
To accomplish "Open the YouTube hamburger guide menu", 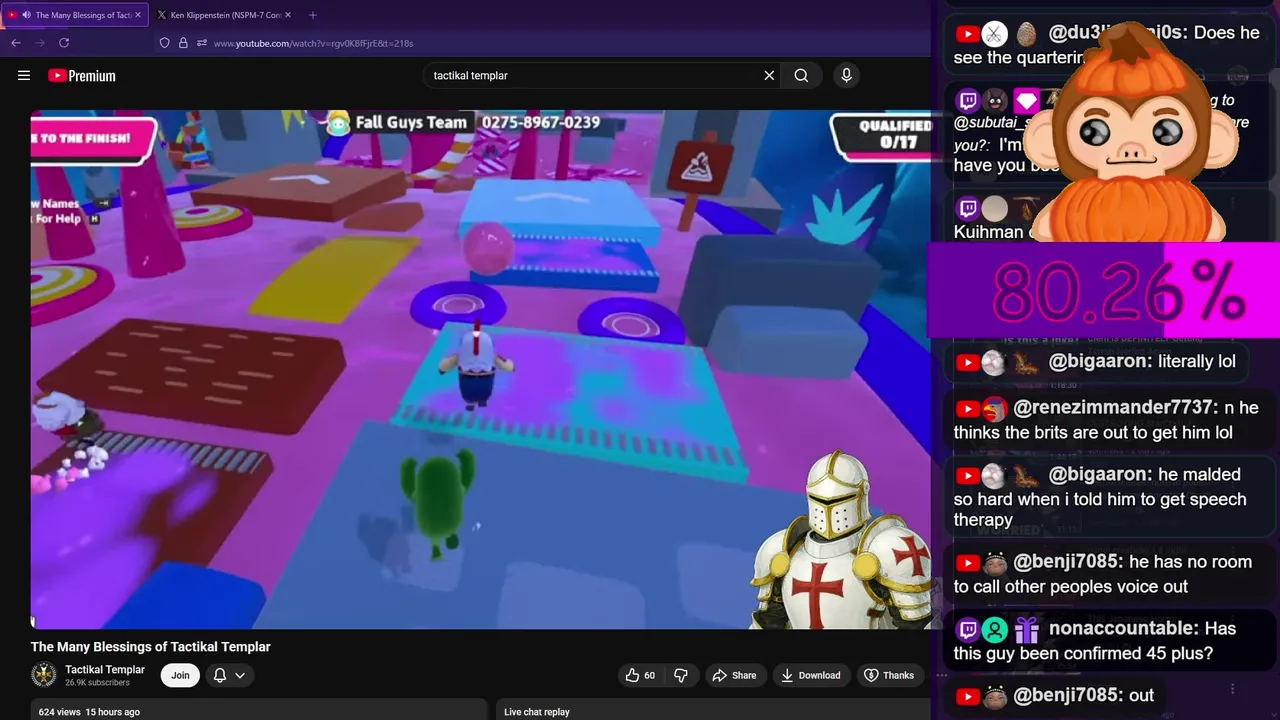I will pos(24,75).
